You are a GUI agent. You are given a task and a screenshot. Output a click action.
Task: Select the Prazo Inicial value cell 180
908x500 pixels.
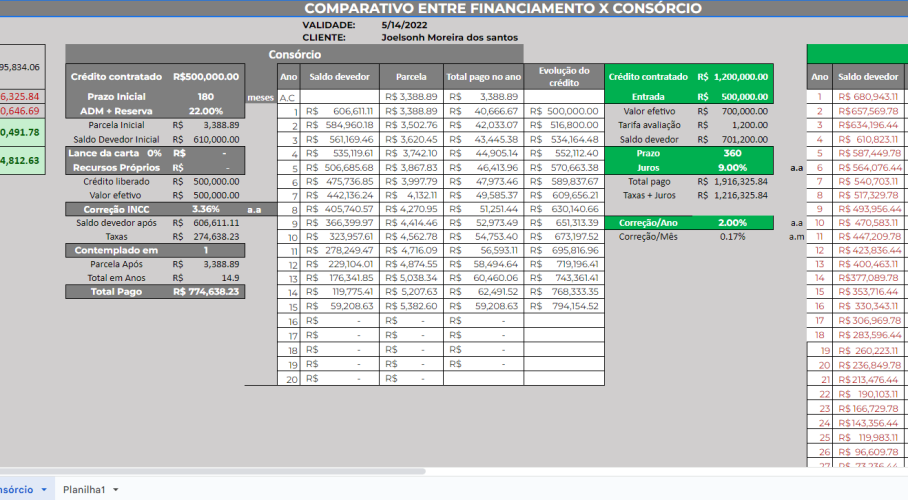[205, 96]
